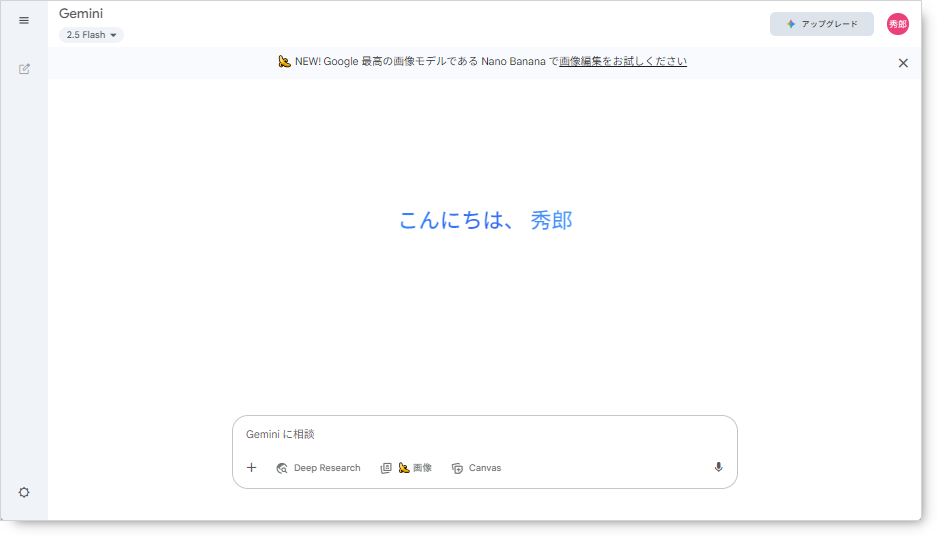Click the Gemini title text
This screenshot has height=536, width=937.
tap(81, 13)
